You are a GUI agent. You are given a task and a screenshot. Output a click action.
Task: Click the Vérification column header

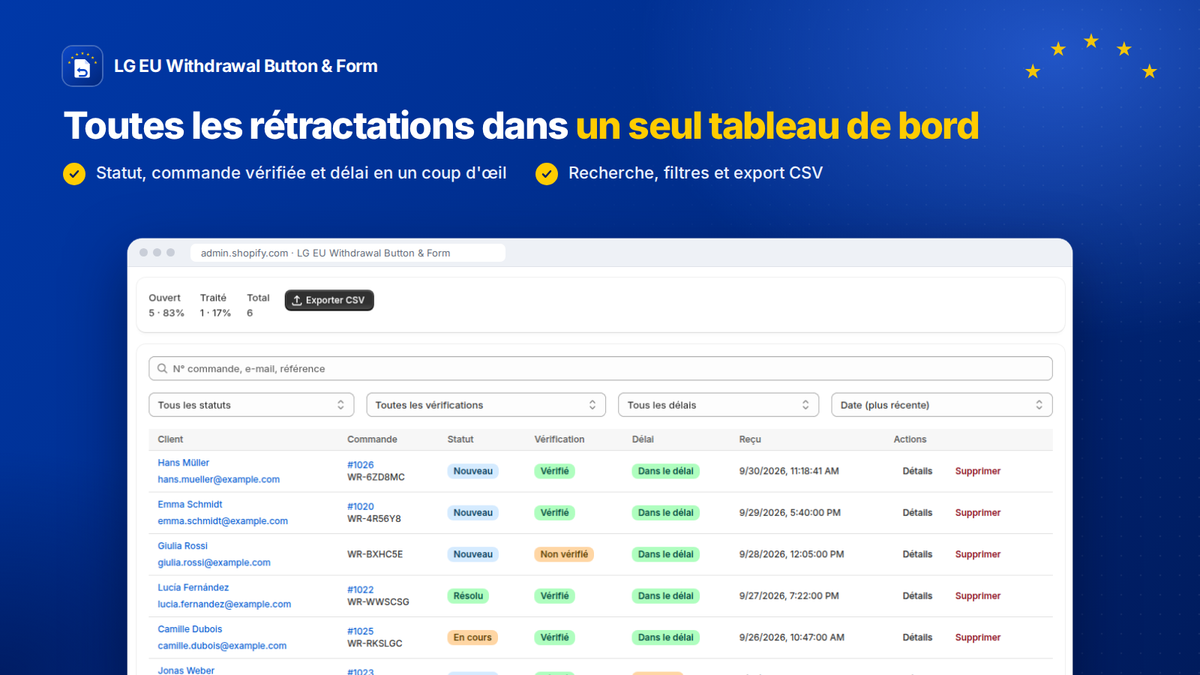click(x=560, y=439)
